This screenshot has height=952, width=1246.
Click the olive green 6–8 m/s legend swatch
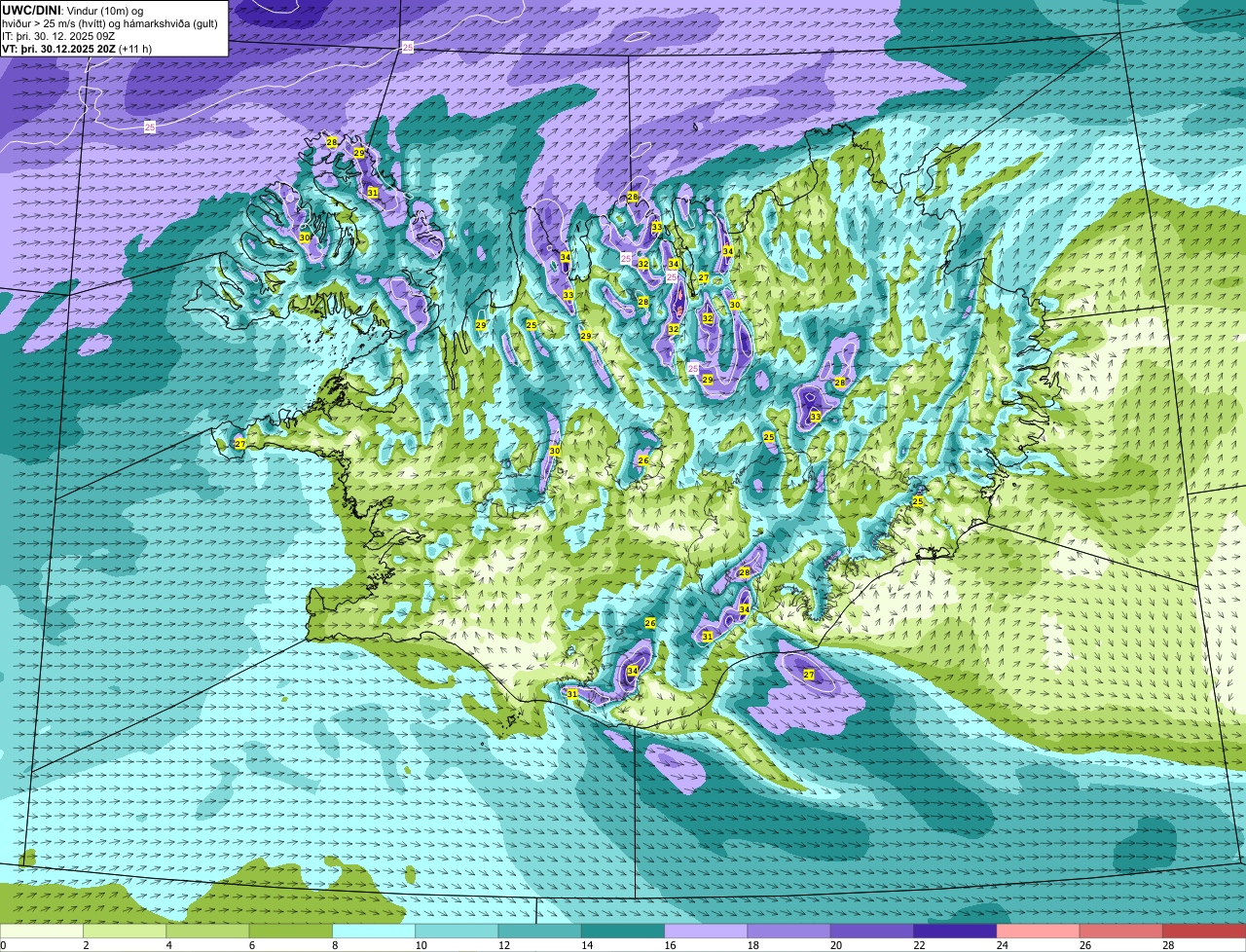click(290, 931)
